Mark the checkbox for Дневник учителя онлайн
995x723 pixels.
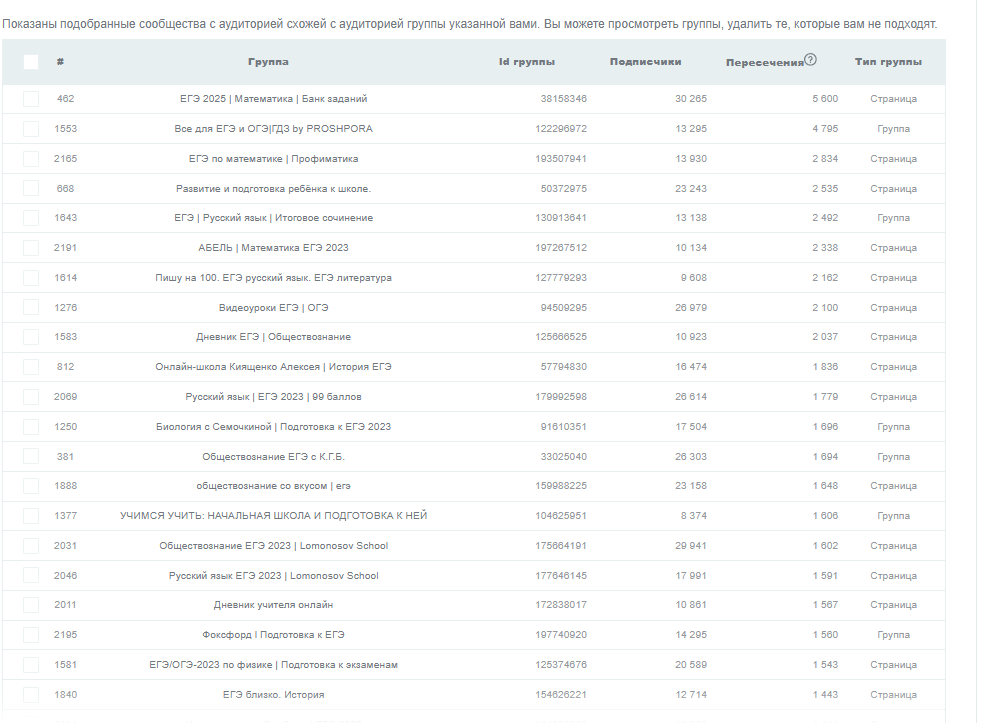(x=31, y=605)
